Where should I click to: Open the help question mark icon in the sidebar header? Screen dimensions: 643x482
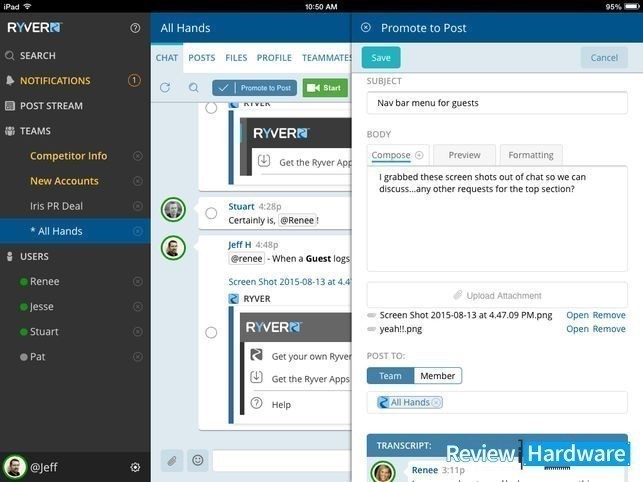tap(135, 28)
